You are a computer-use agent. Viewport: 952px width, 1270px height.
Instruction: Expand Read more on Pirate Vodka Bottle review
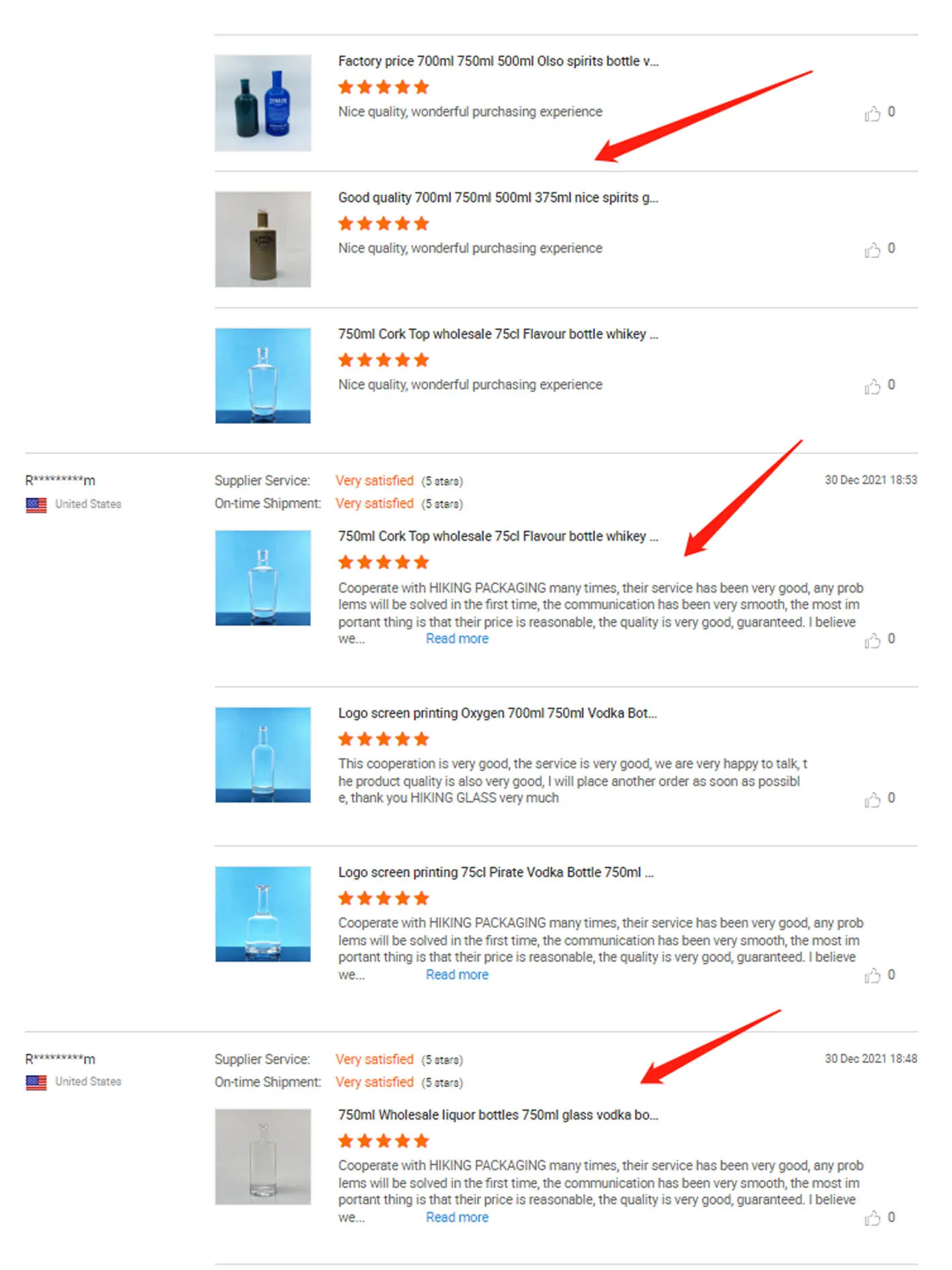coord(457,975)
